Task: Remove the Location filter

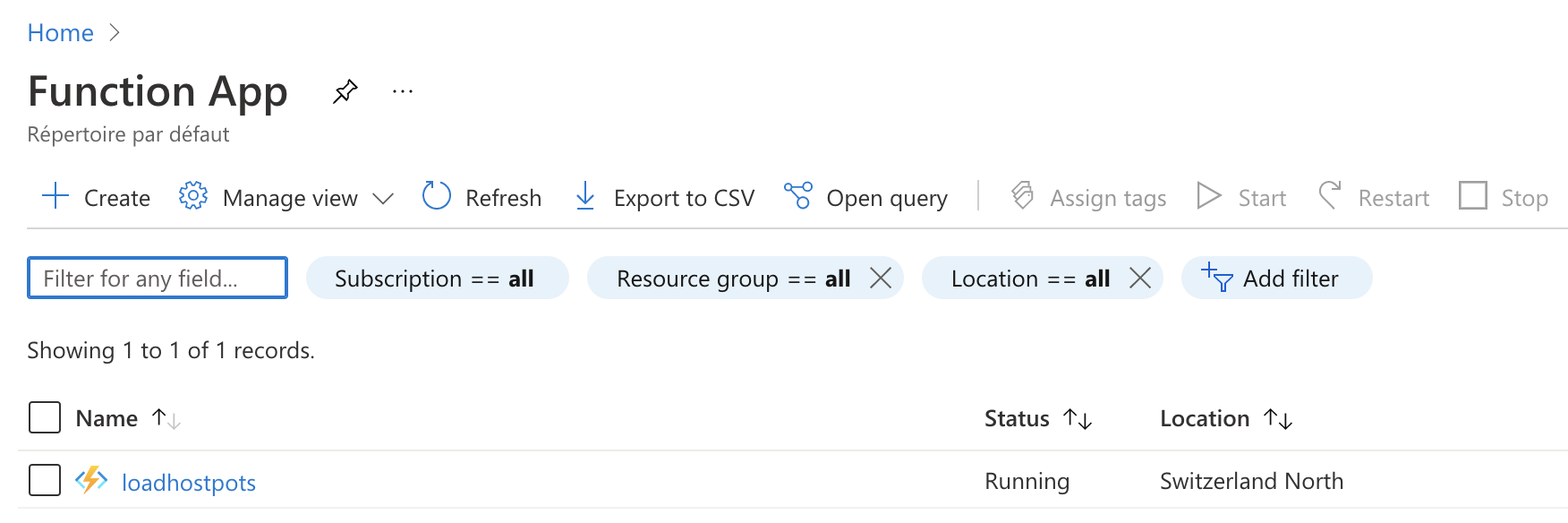Action: point(1140,279)
